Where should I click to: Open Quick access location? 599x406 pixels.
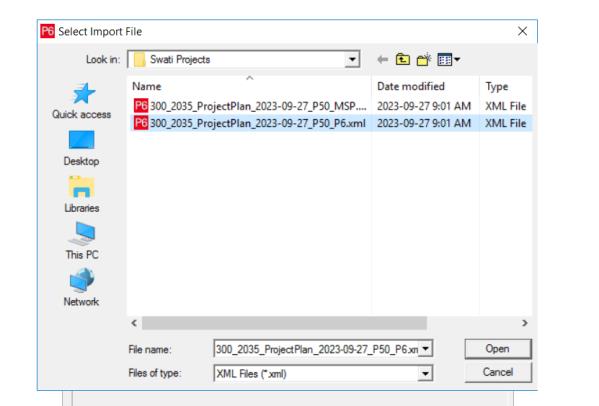tap(81, 101)
